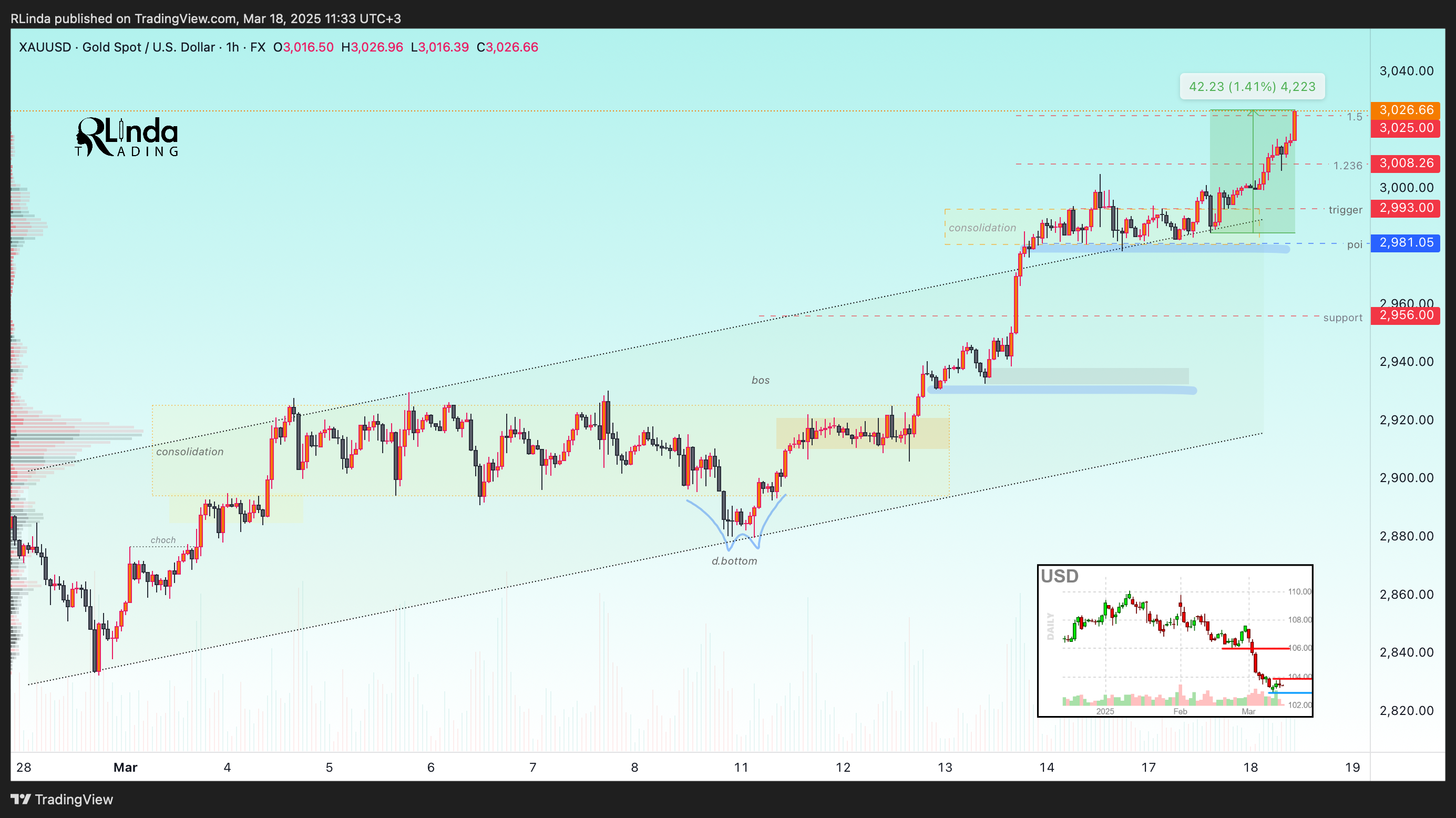Screen dimensions: 1456x818
Task: Click the 2,880.00 price axis label
Action: point(1406,536)
